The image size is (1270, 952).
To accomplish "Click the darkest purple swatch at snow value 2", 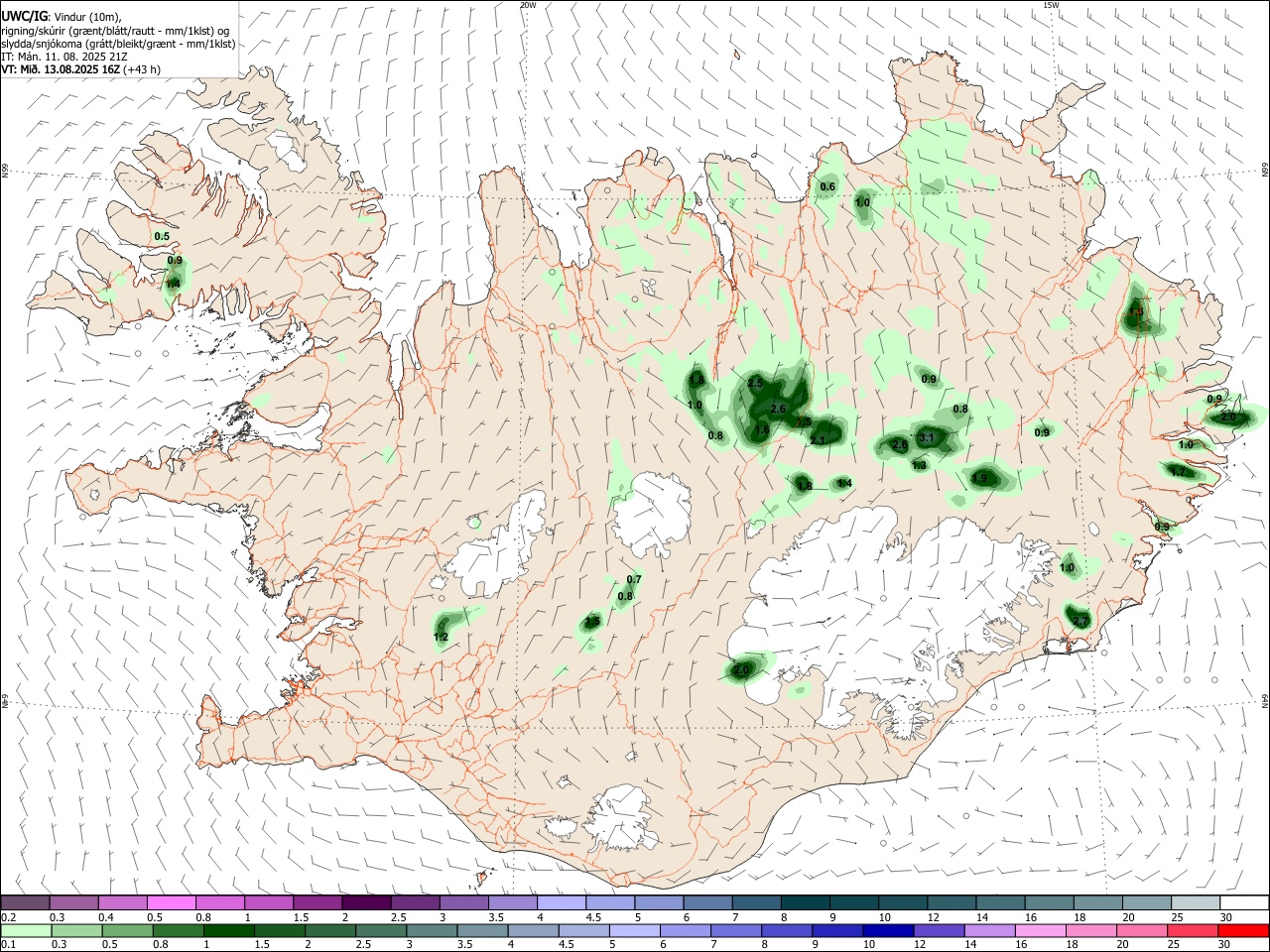I will pyautogui.click(x=366, y=902).
